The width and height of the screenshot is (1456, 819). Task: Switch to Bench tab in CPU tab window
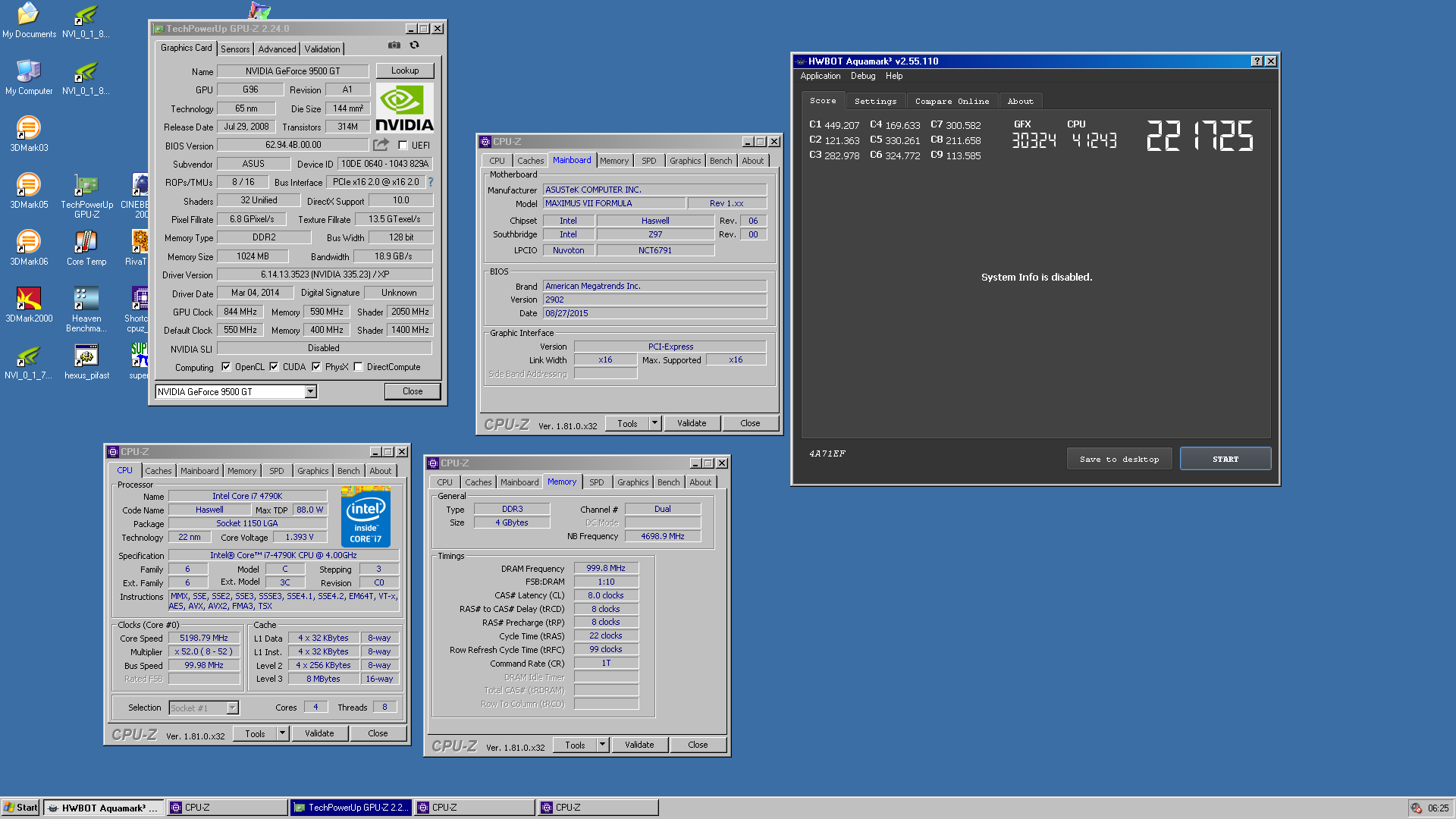349,471
